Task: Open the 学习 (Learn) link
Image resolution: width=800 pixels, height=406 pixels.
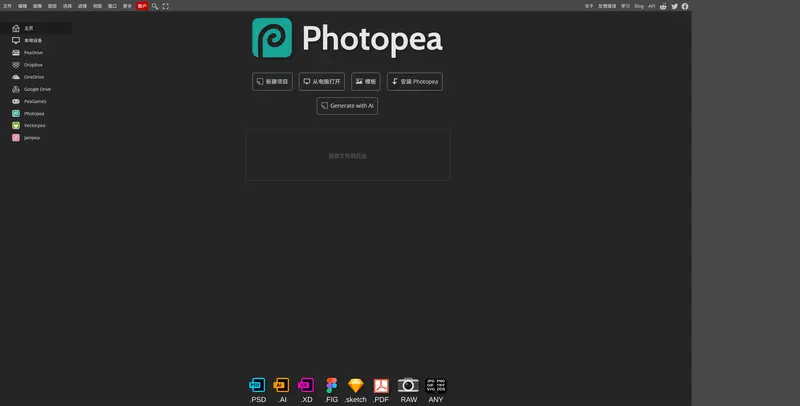Action: tap(626, 6)
